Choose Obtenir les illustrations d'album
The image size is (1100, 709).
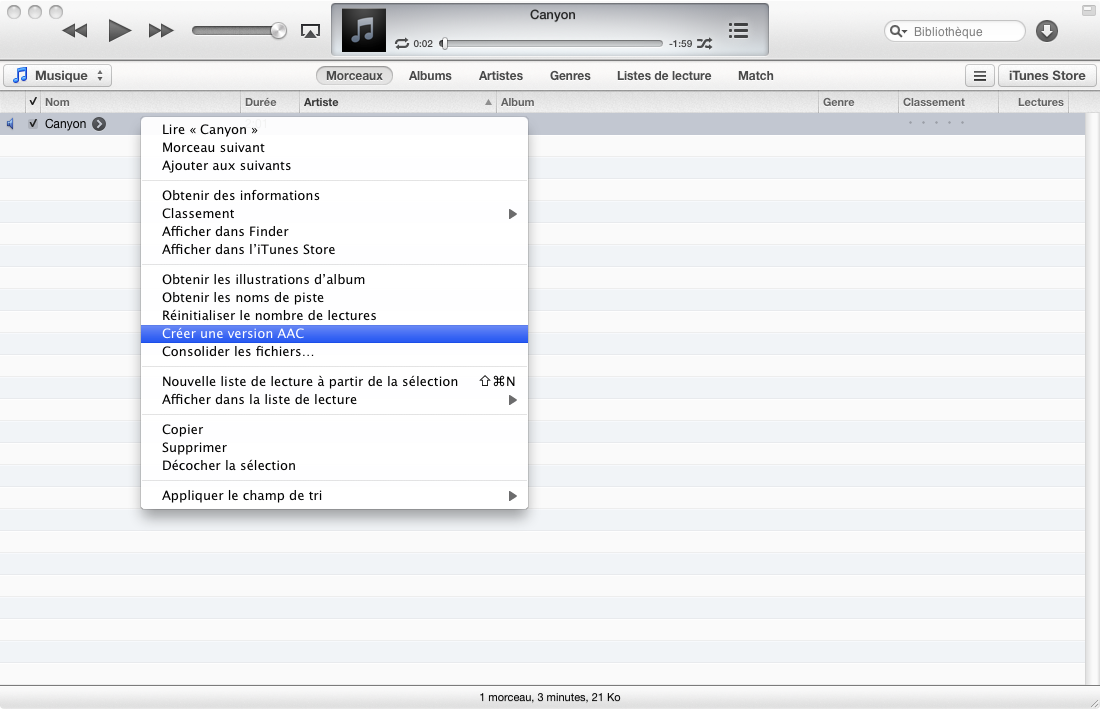334,280
